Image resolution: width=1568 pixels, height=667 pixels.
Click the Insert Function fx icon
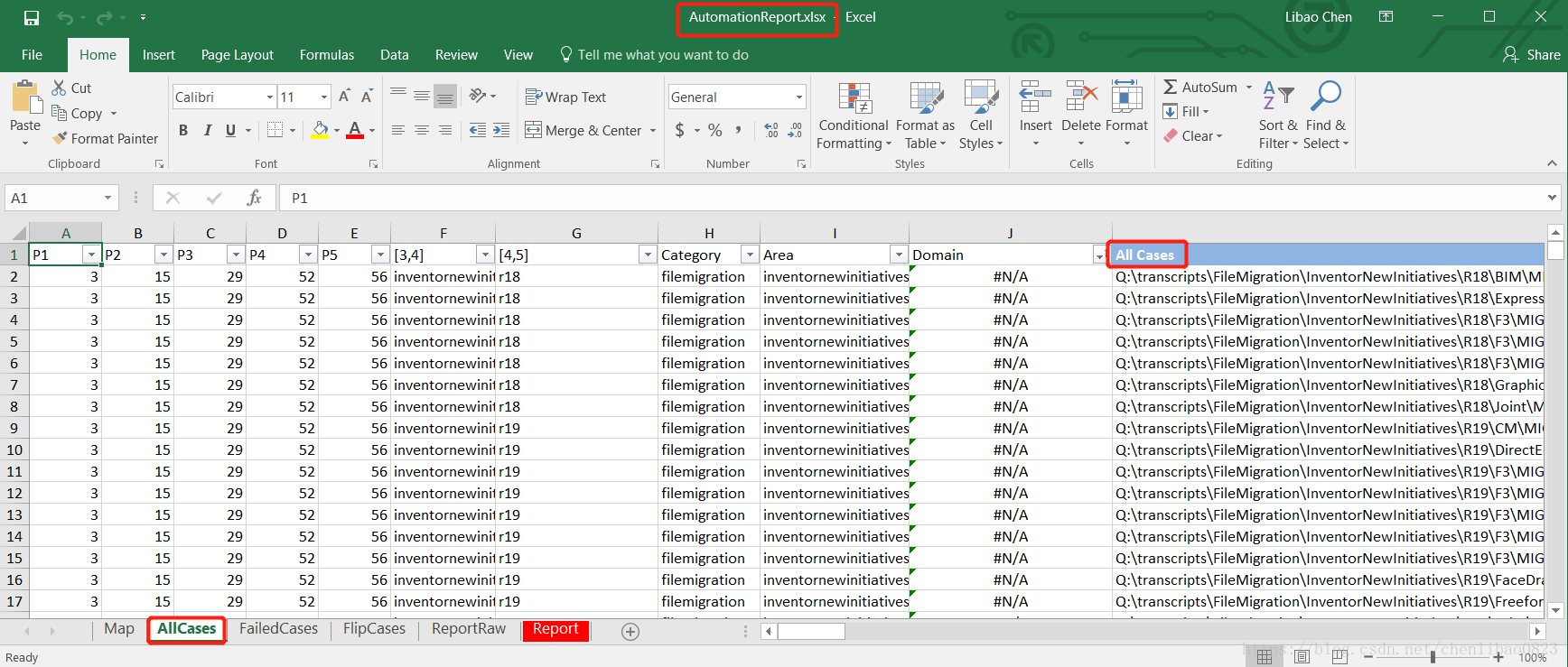click(254, 198)
